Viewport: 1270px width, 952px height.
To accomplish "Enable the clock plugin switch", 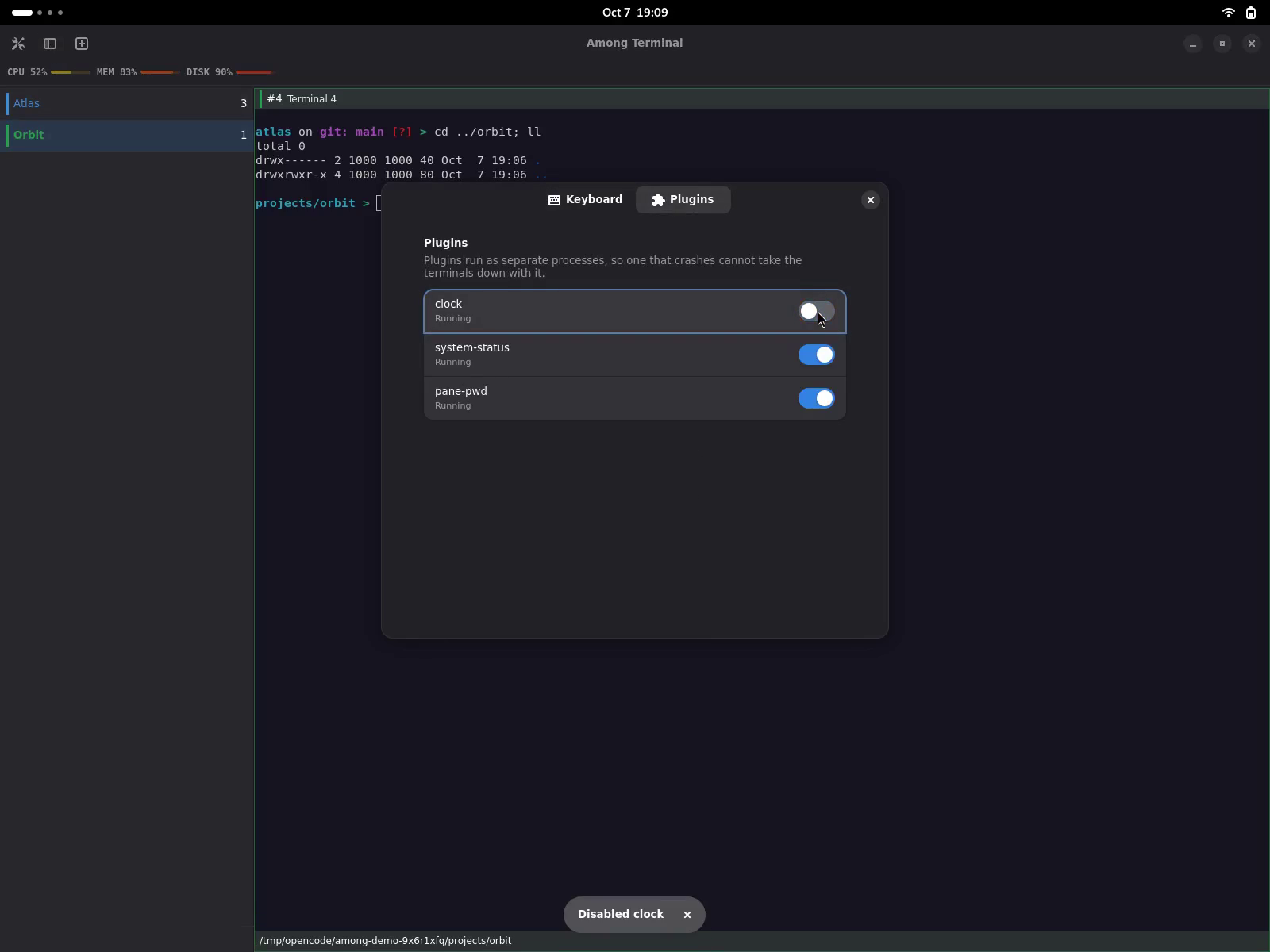I will [816, 312].
